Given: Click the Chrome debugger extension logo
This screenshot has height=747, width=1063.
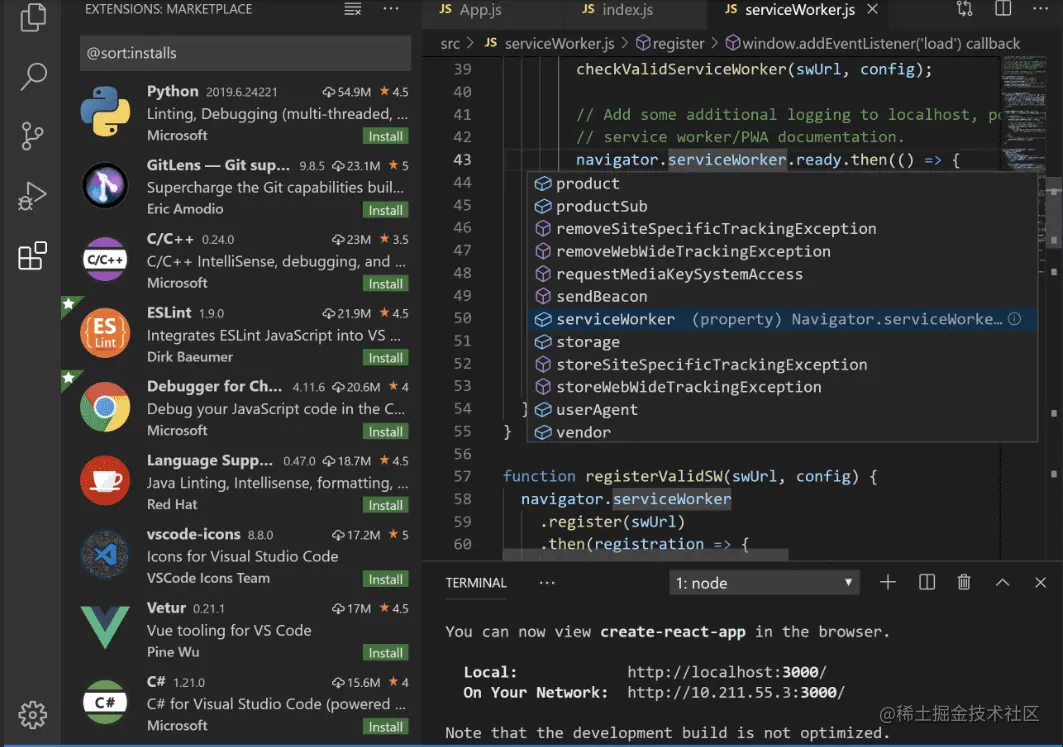Looking at the screenshot, I should coord(105,407).
